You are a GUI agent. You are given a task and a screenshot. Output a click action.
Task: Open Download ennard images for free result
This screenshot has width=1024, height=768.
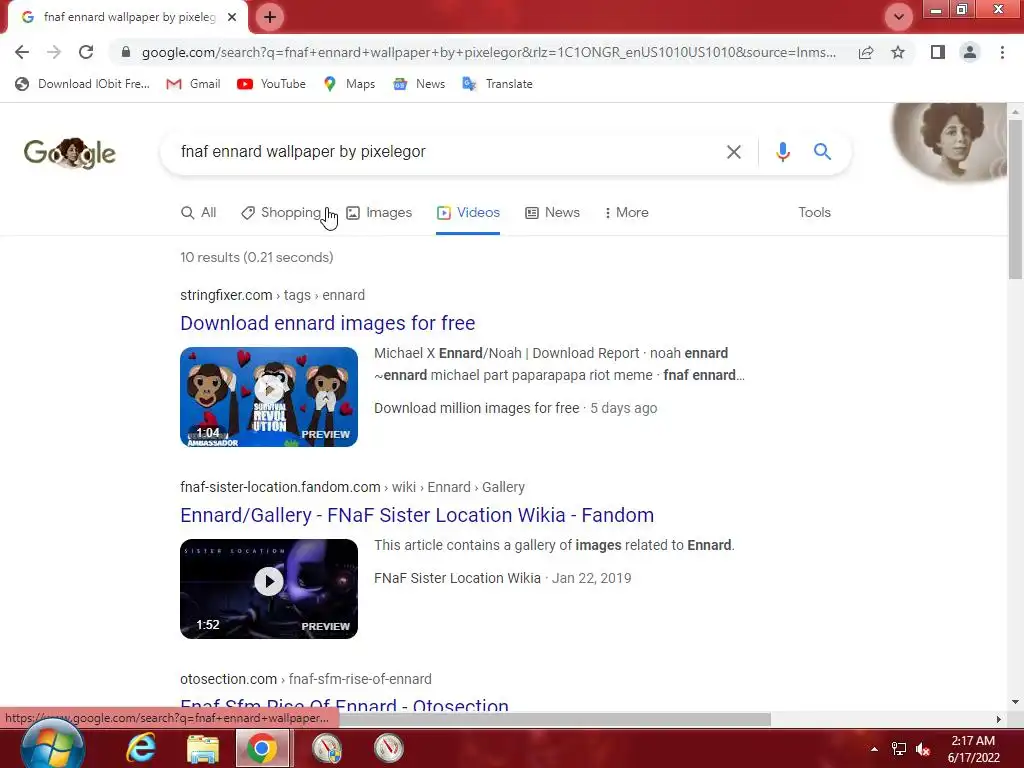(x=328, y=323)
